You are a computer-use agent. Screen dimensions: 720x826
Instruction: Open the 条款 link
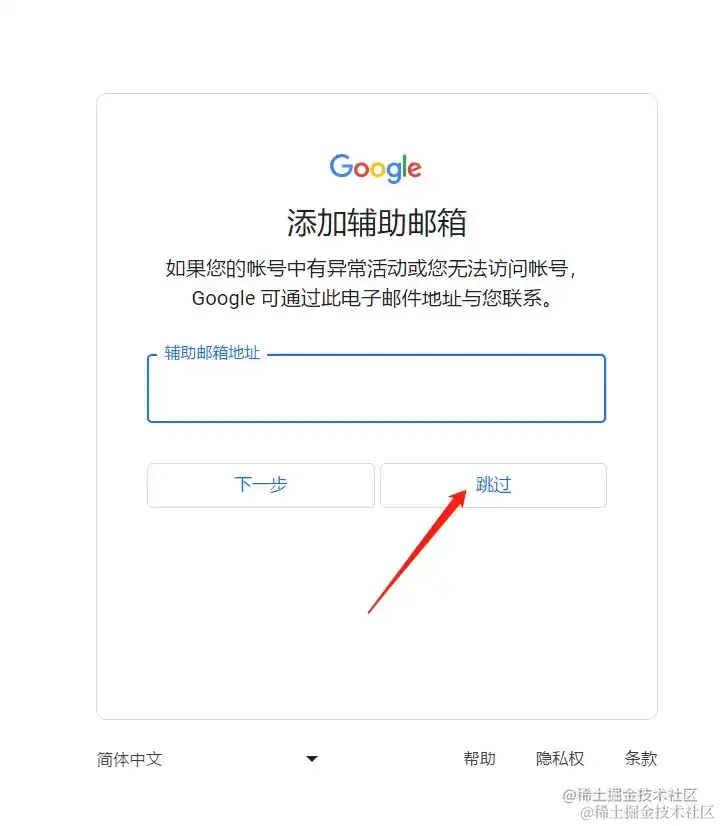(x=641, y=759)
